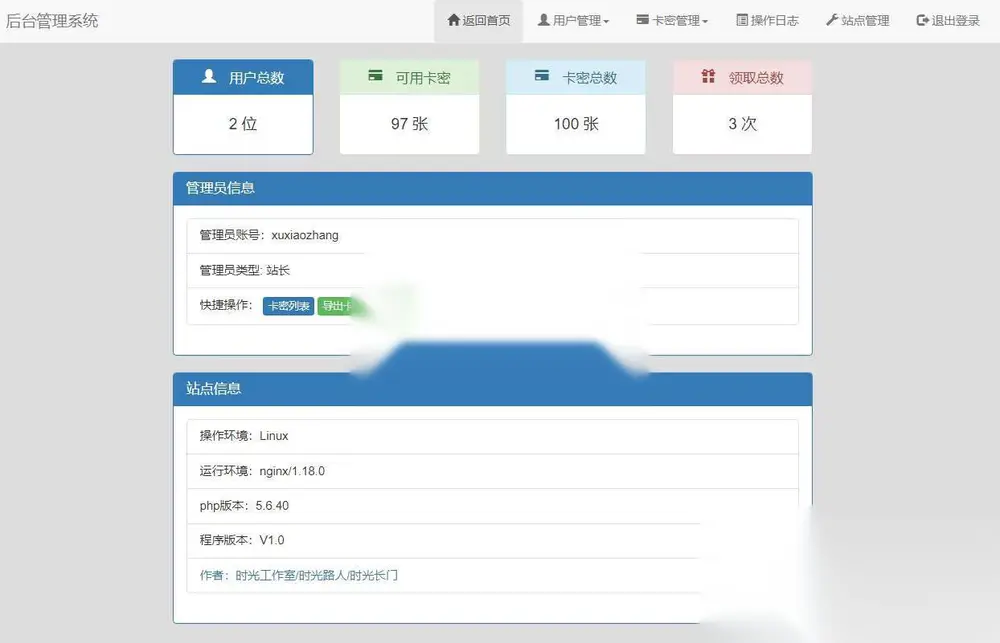Click the card icon beside 卡密管理

642,20
